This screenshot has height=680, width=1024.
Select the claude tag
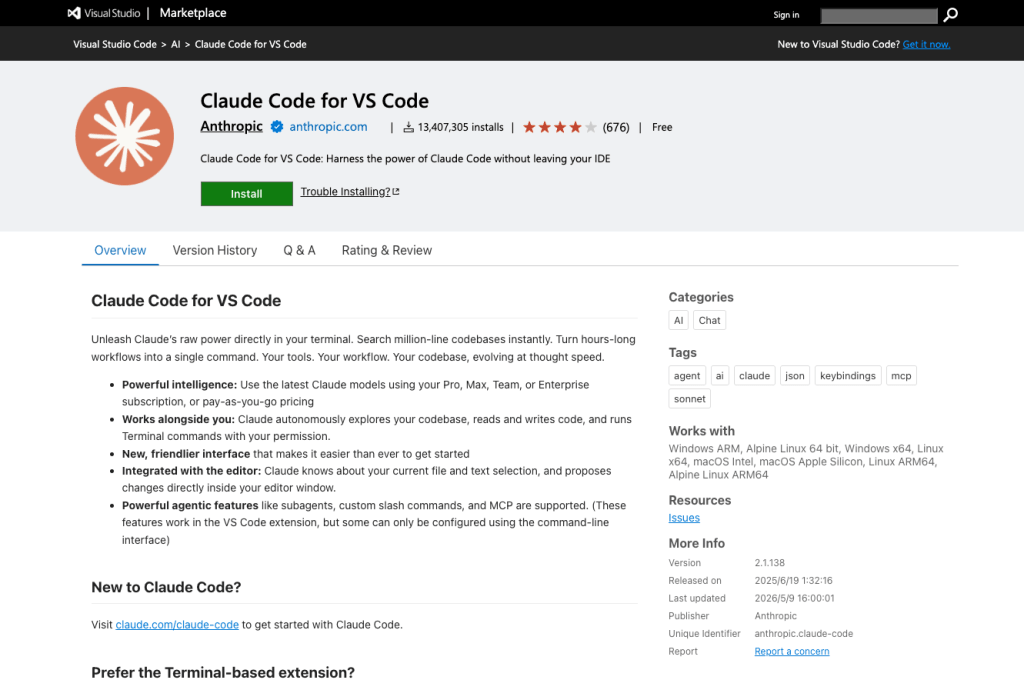coord(754,376)
